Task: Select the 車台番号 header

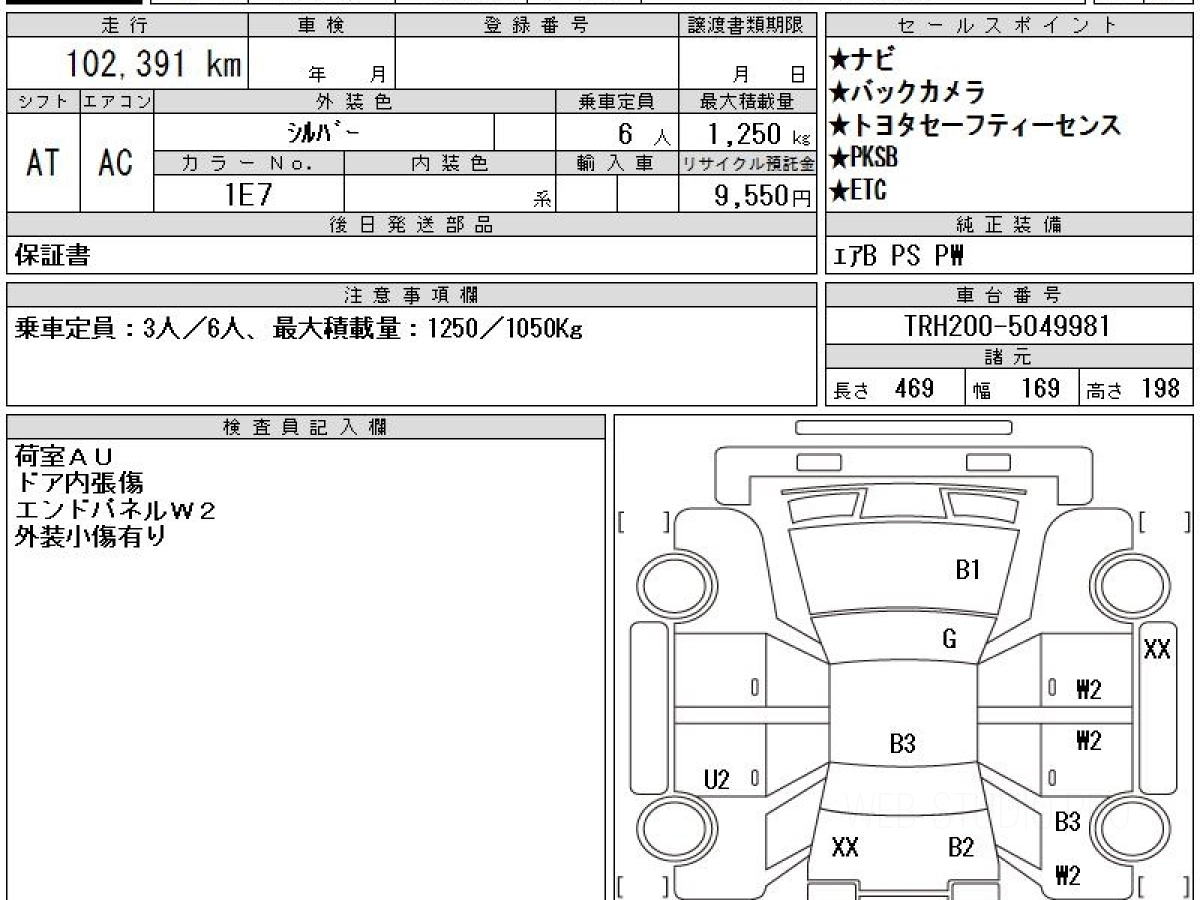Action: tap(1009, 295)
